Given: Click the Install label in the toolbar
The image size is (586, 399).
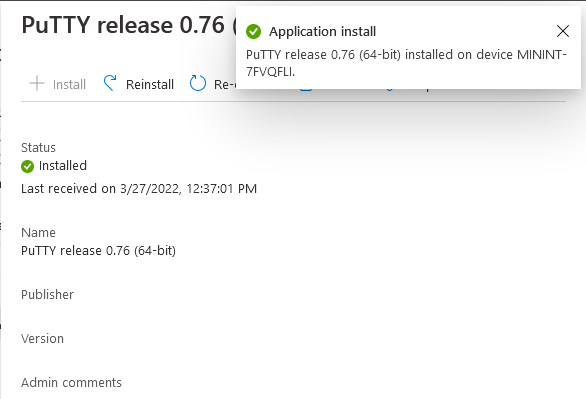Looking at the screenshot, I should 69,84.
